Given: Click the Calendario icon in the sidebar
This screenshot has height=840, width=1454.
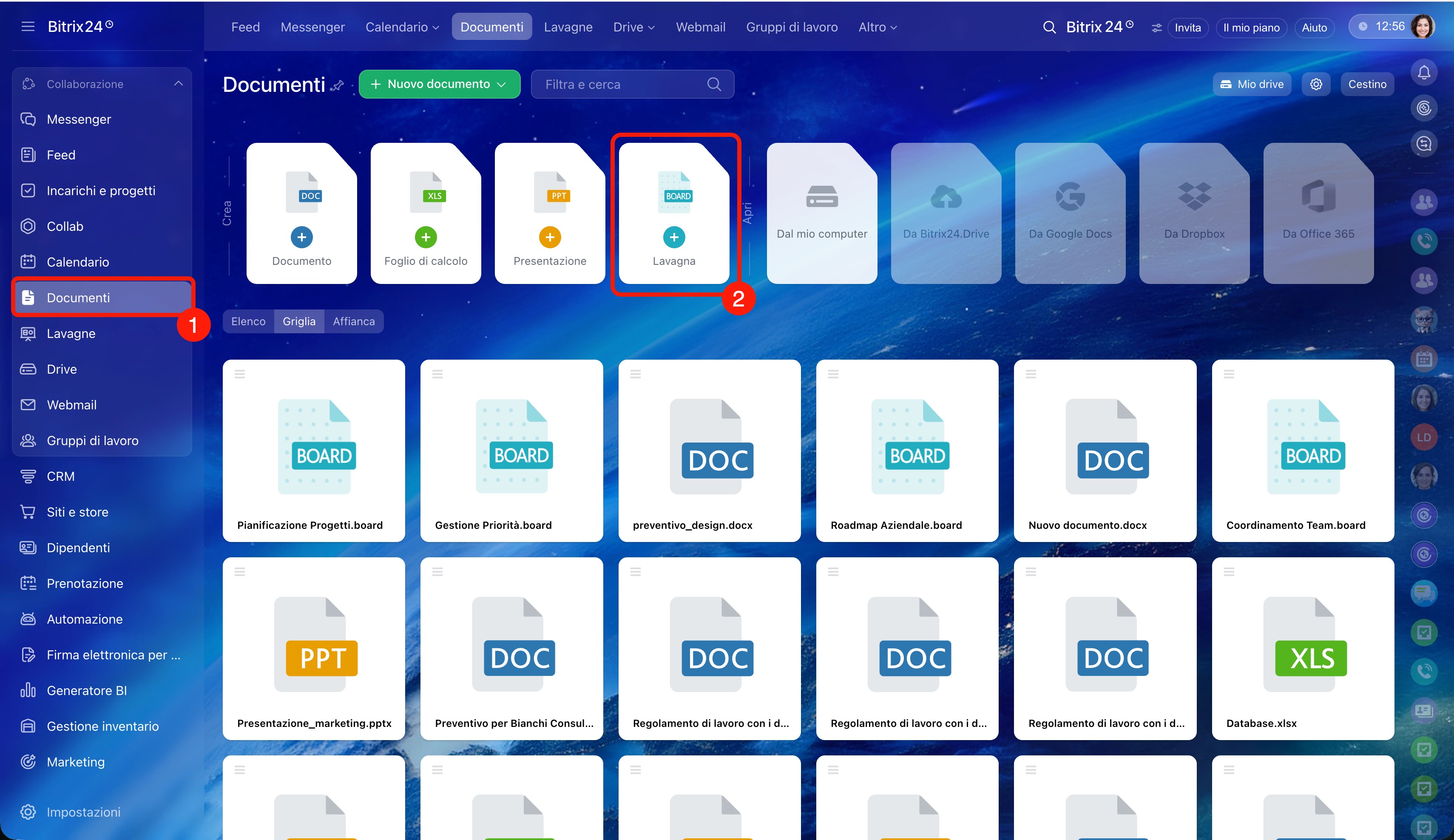Looking at the screenshot, I should [x=28, y=262].
